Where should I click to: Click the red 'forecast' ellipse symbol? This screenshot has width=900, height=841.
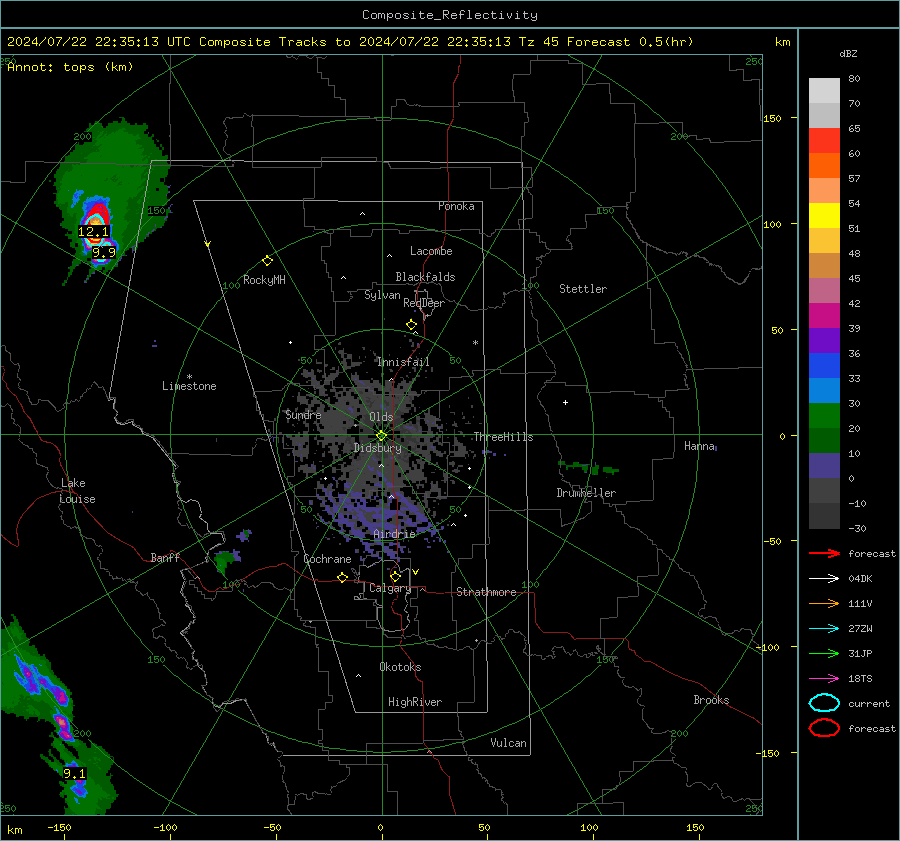[824, 728]
